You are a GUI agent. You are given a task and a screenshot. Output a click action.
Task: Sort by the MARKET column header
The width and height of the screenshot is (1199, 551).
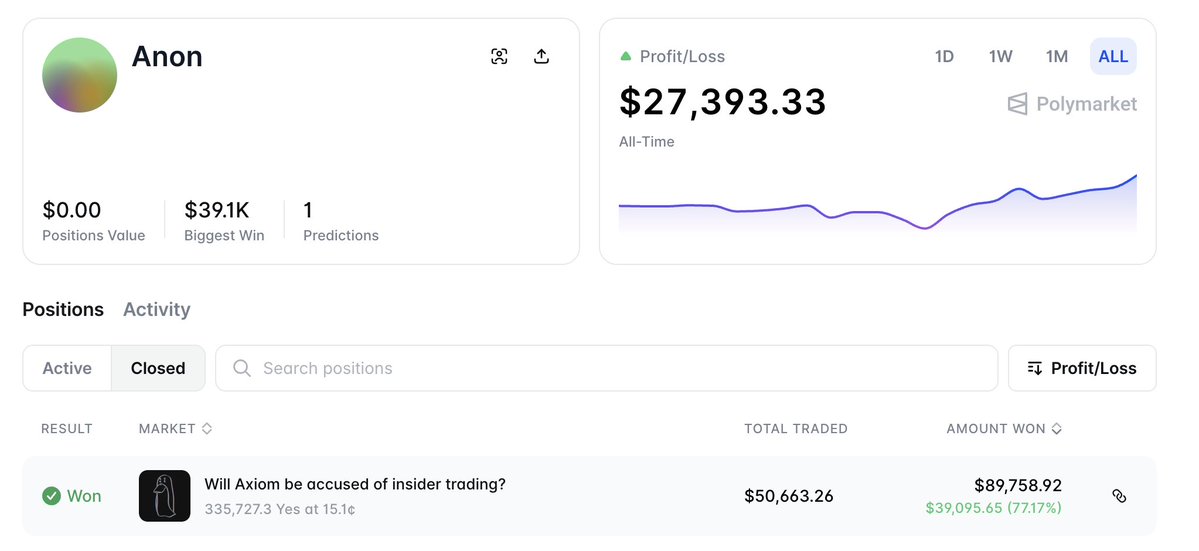coord(176,428)
